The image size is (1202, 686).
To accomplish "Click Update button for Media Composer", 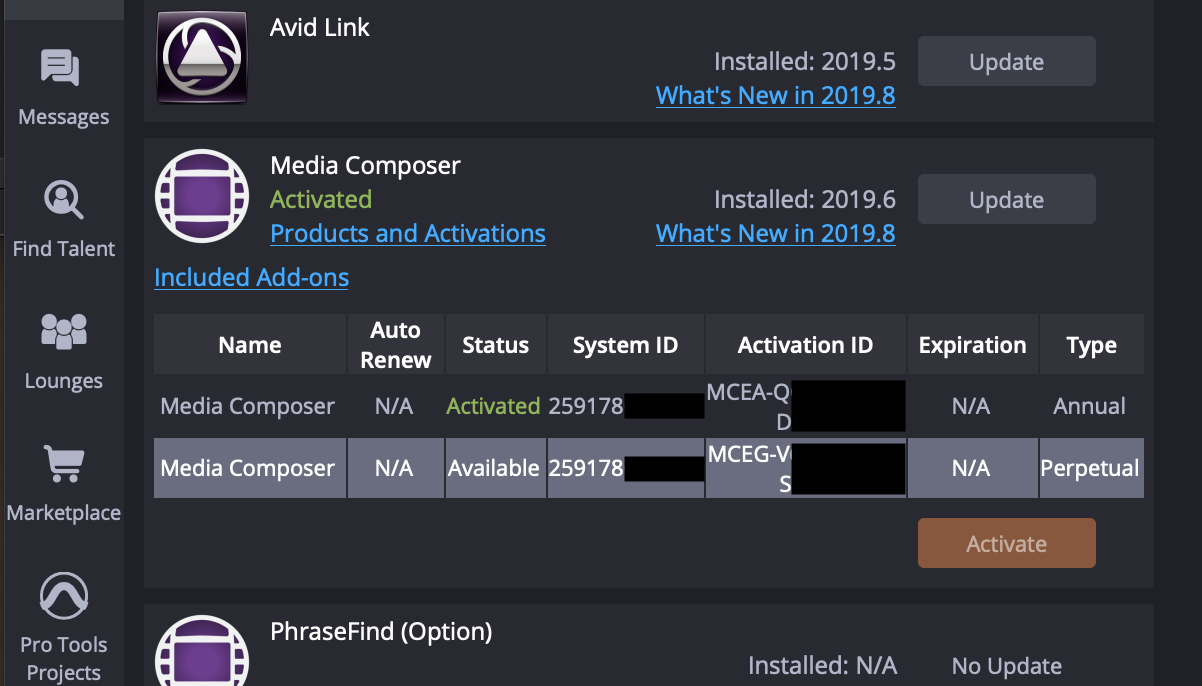I will pyautogui.click(x=1006, y=200).
